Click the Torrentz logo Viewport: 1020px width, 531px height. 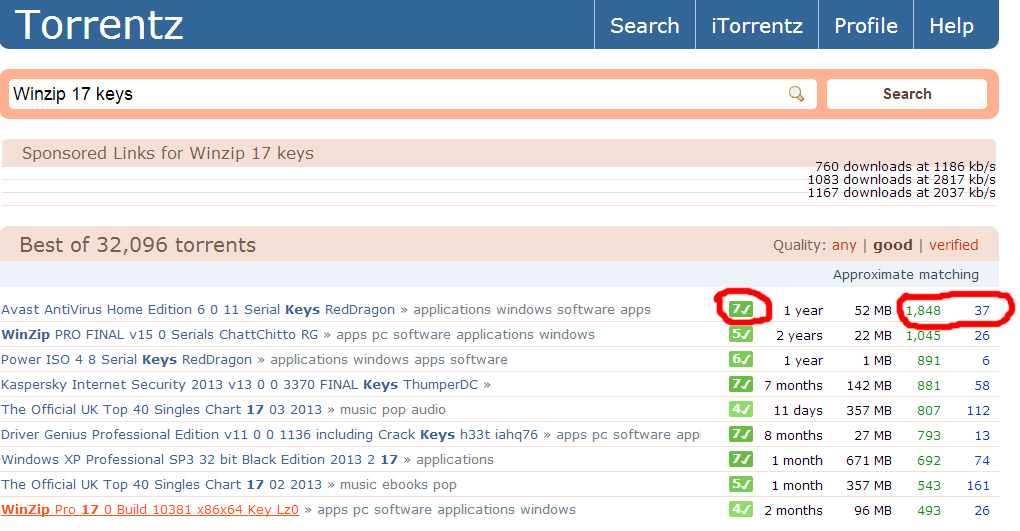coord(99,25)
